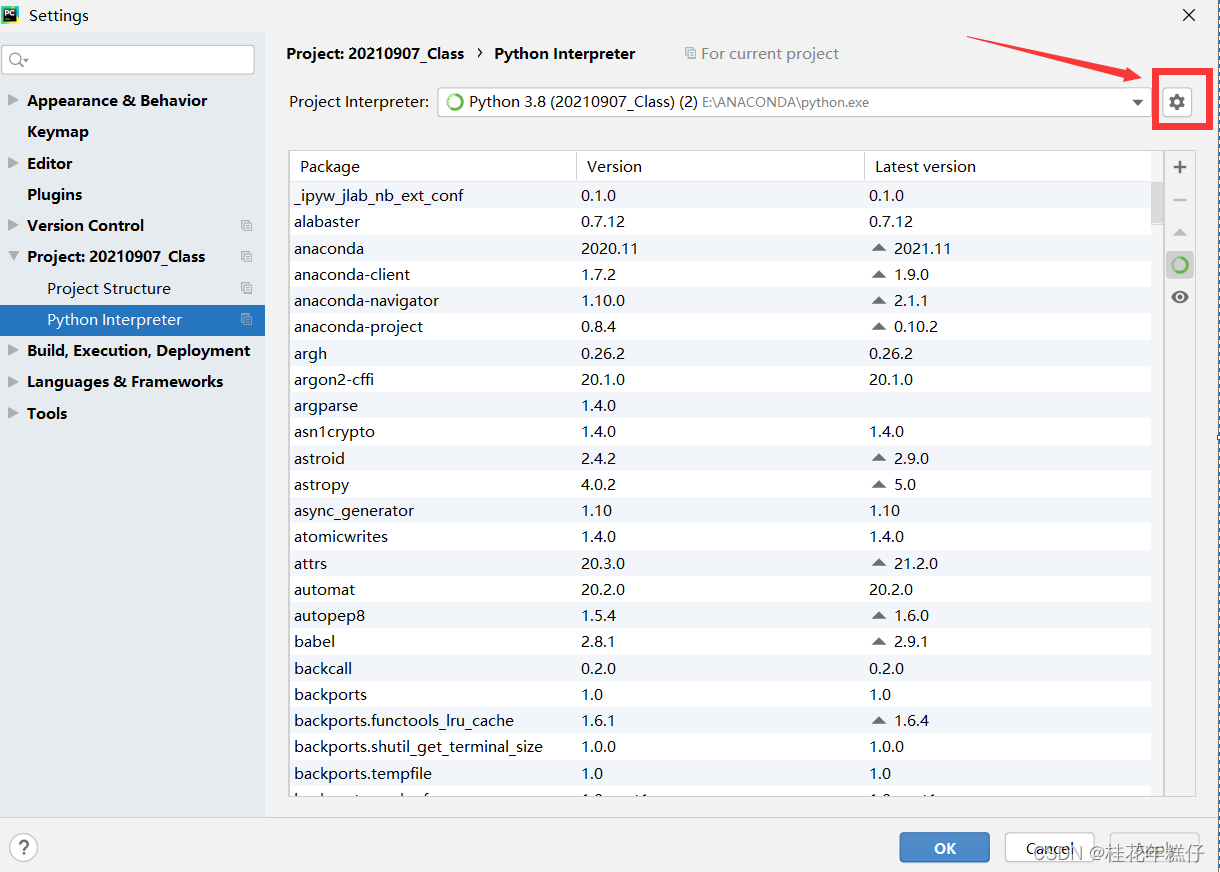Select Plugins in settings tree
Screen dimensions: 1220x872
[55, 194]
